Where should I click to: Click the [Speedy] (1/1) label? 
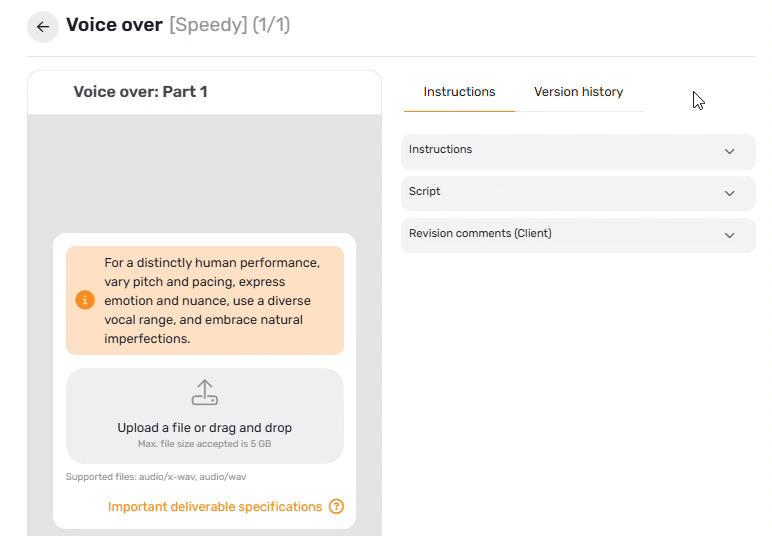229,25
